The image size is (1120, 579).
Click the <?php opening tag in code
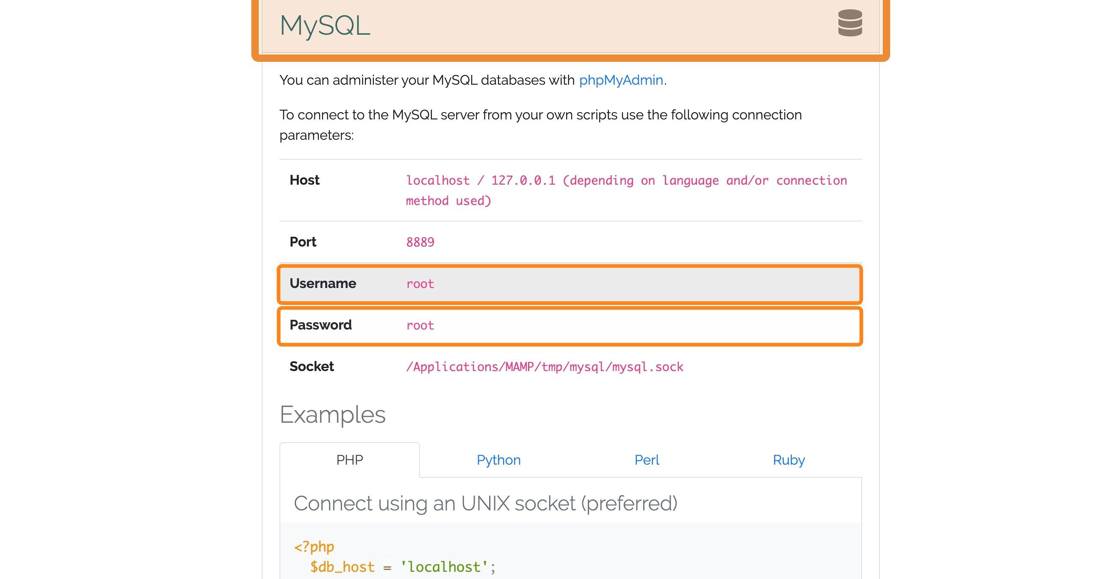(x=314, y=547)
